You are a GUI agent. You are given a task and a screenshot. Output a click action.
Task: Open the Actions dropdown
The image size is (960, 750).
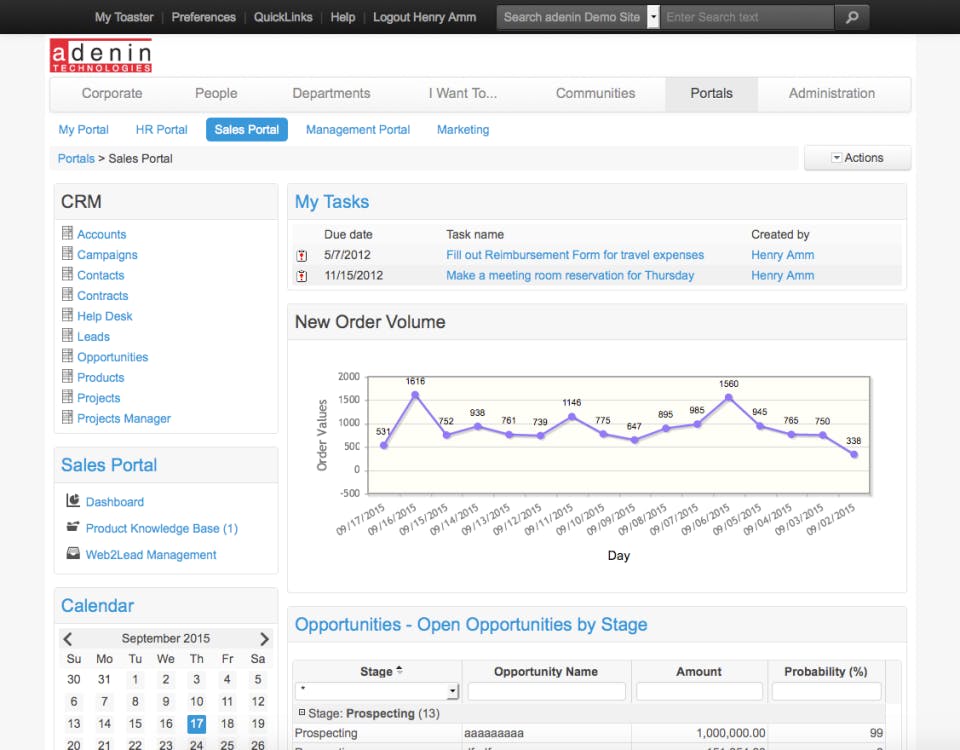(x=857, y=158)
